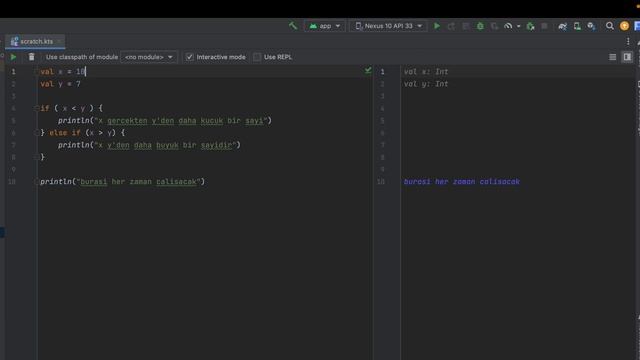
Task: Click line number 10 in the editor gutter
Action: pyautogui.click(x=12, y=182)
